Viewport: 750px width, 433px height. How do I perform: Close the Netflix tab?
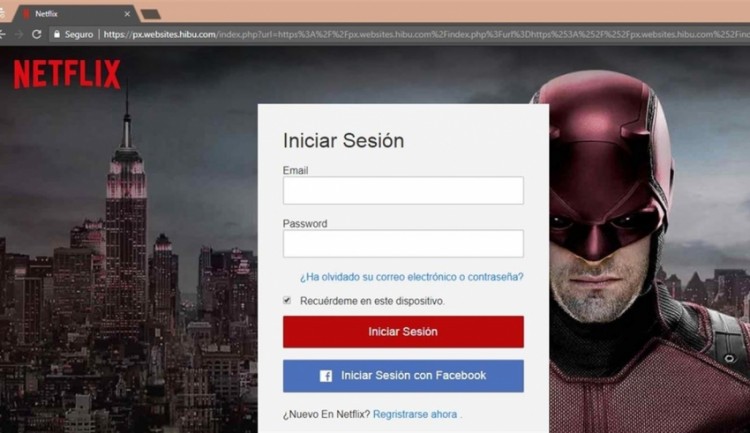click(x=127, y=14)
